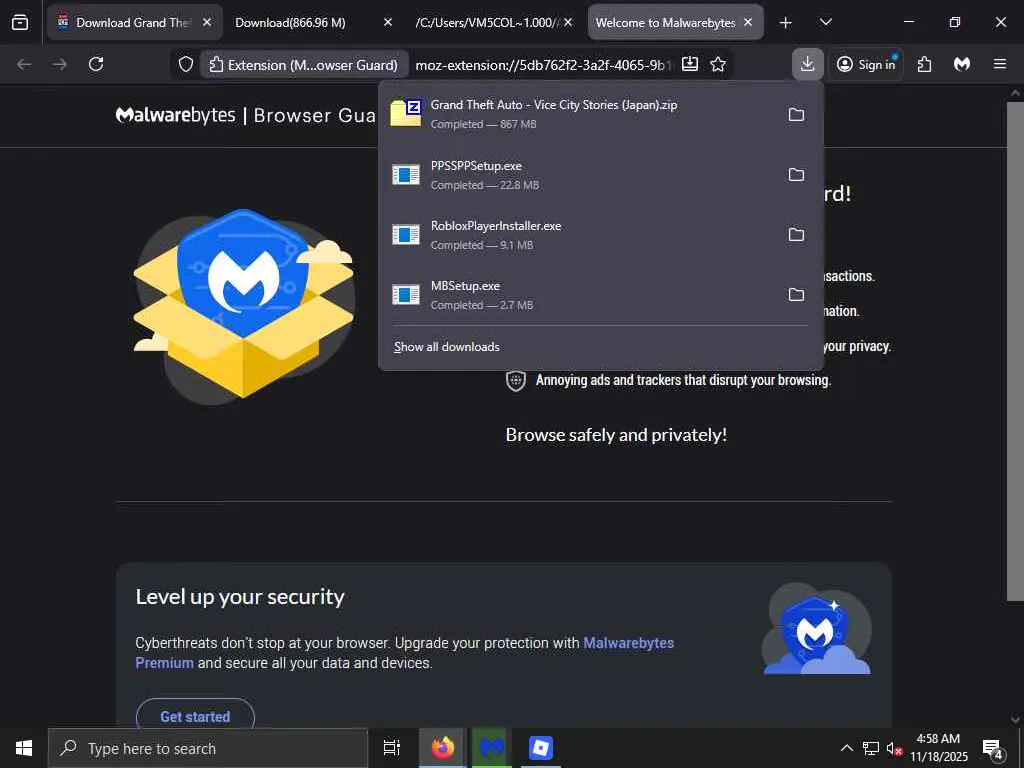This screenshot has height=768, width=1024.
Task: Click Sign in account button
Action: coord(867,64)
